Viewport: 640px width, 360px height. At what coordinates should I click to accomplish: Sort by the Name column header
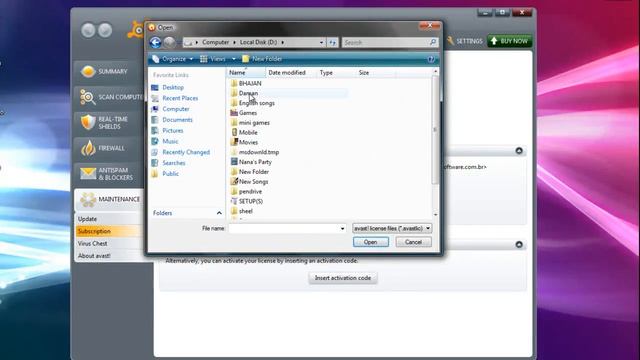(x=245, y=73)
